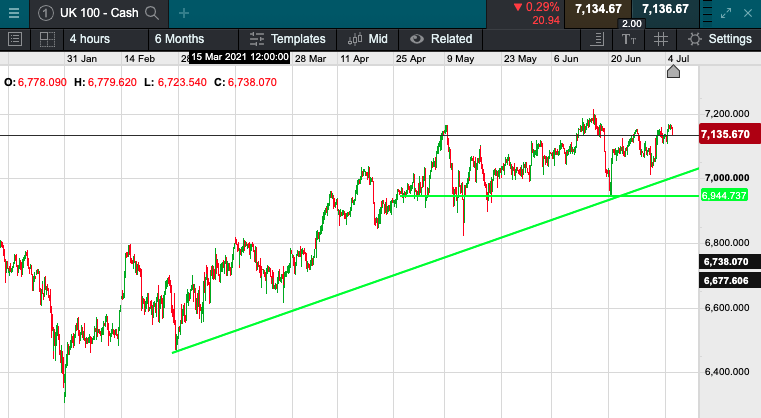Image resolution: width=761 pixels, height=418 pixels.
Task: Add a new chart tab with plus
Action: pos(184,13)
